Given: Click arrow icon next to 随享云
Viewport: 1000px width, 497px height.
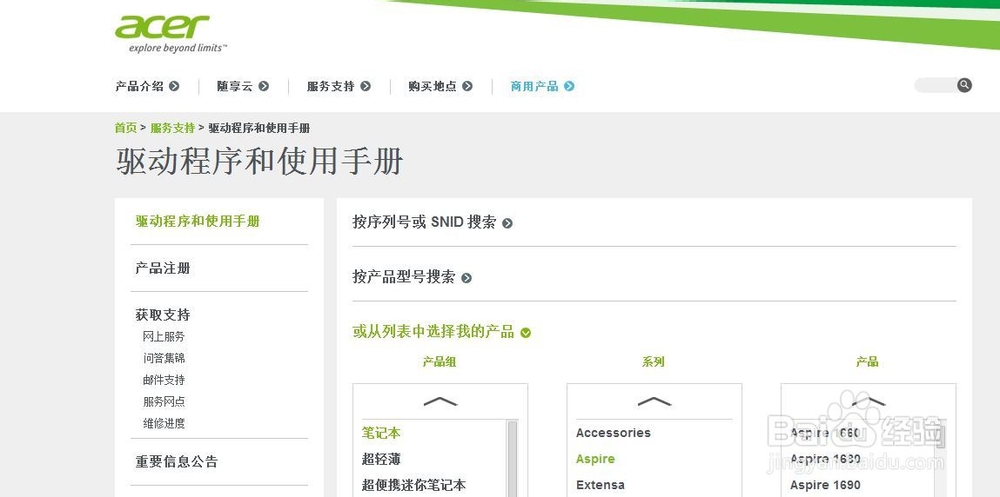Looking at the screenshot, I should pos(263,86).
